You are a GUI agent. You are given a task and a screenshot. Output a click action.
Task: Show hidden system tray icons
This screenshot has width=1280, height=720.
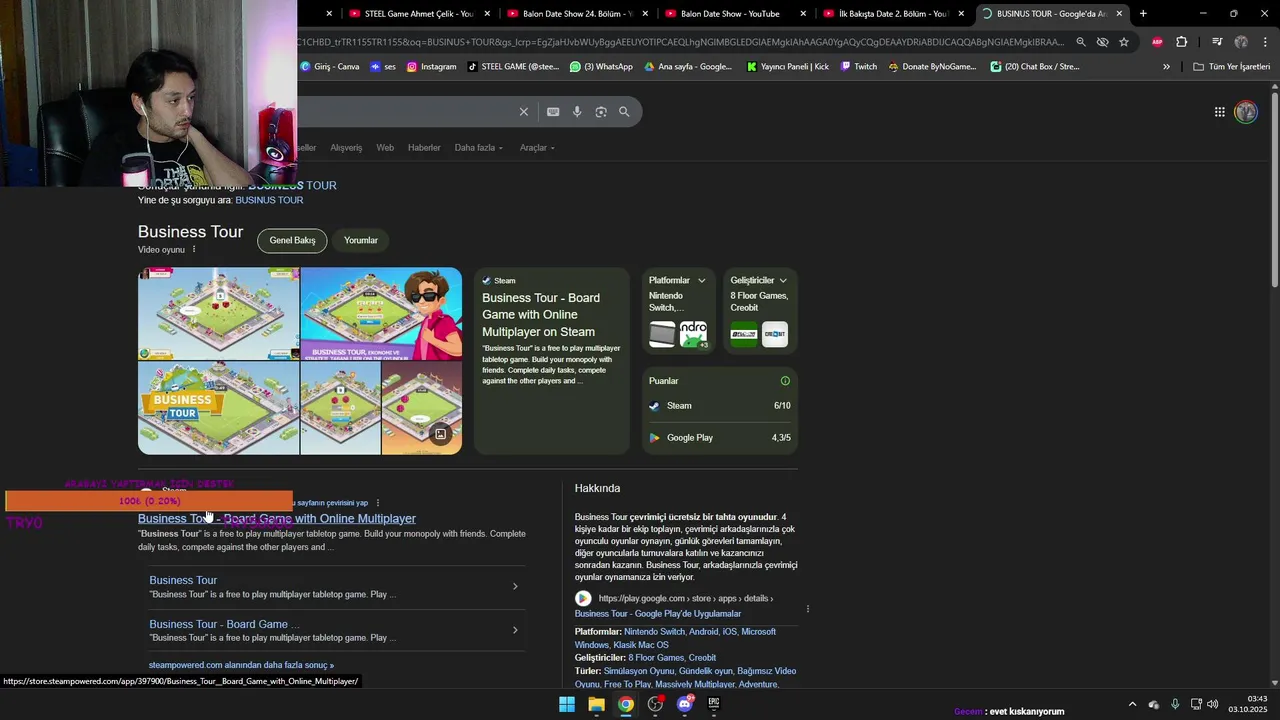pos(1132,704)
